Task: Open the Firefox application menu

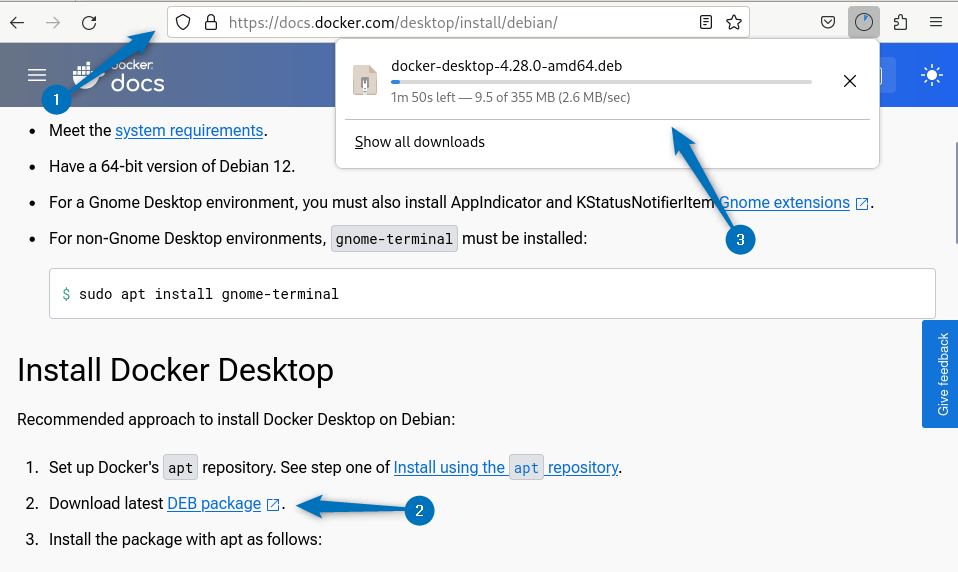Action: click(x=935, y=23)
